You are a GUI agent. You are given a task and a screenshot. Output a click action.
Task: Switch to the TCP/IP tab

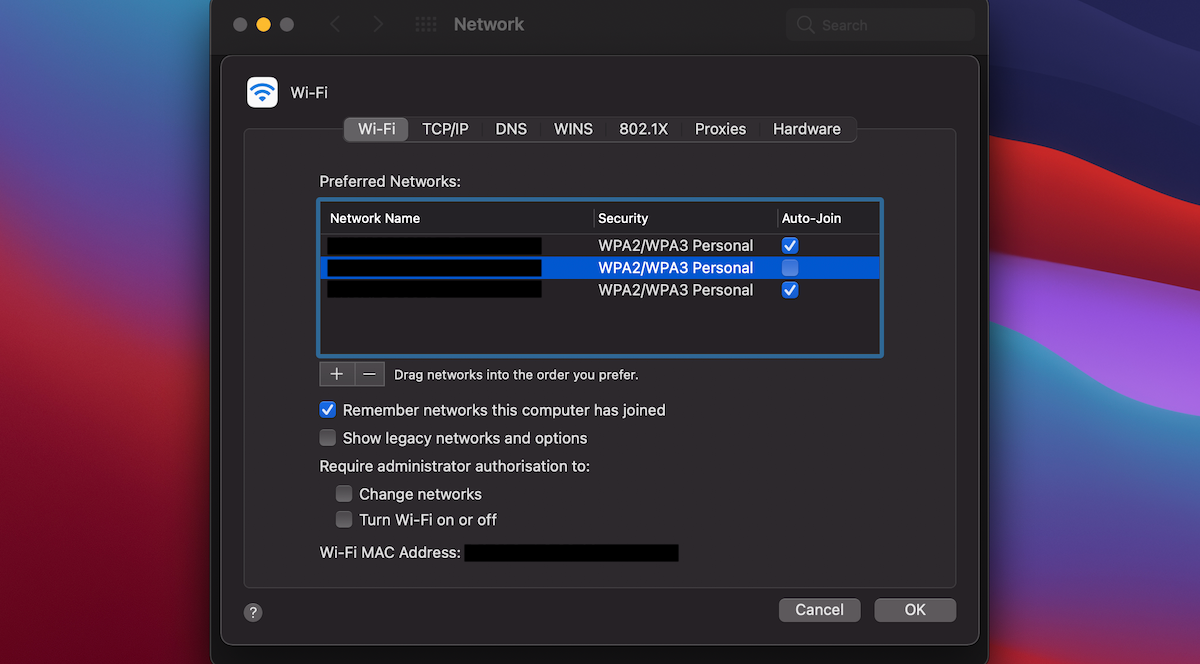(445, 129)
